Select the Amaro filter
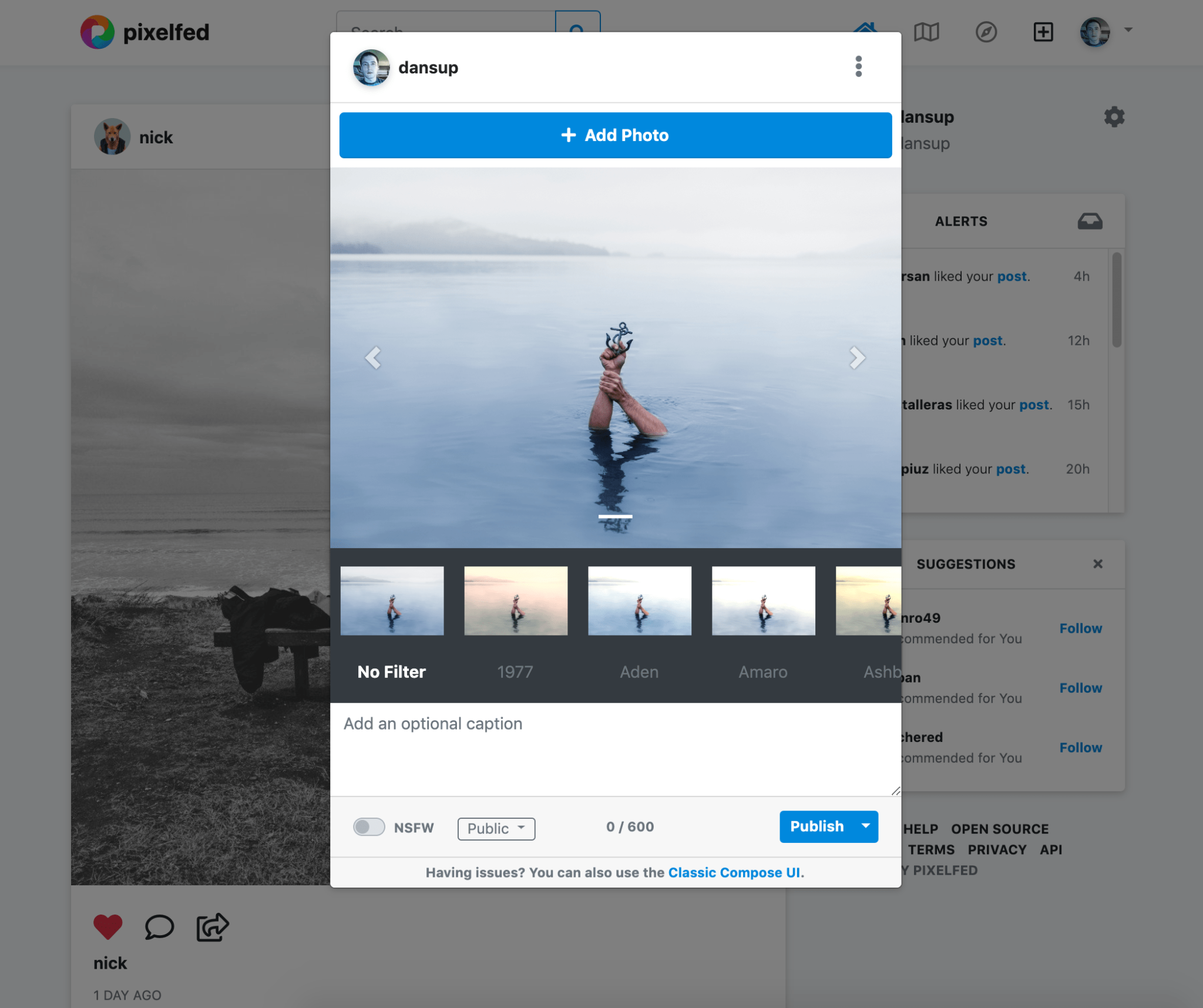The width and height of the screenshot is (1203, 1008). (762, 600)
